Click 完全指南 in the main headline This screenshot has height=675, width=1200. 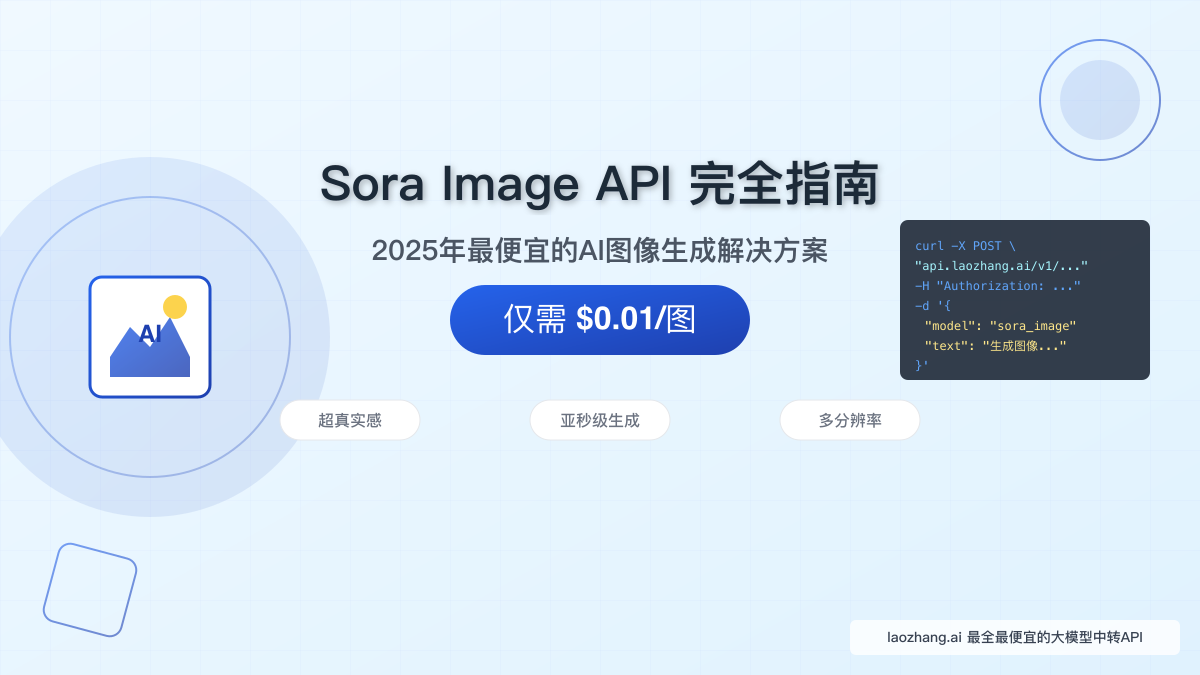pyautogui.click(x=784, y=184)
